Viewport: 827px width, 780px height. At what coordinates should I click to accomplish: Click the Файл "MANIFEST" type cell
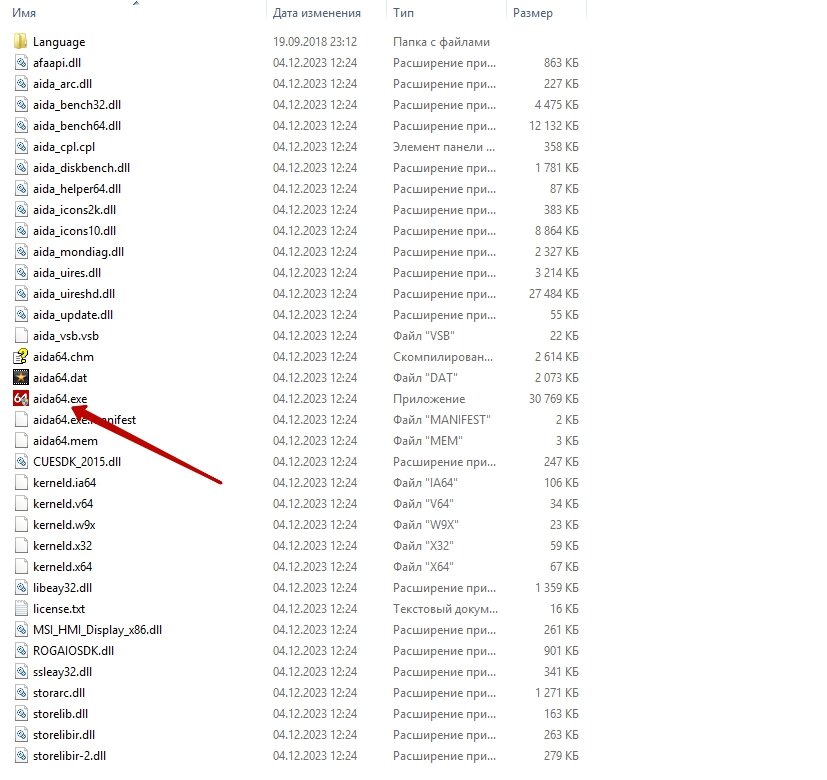[441, 420]
